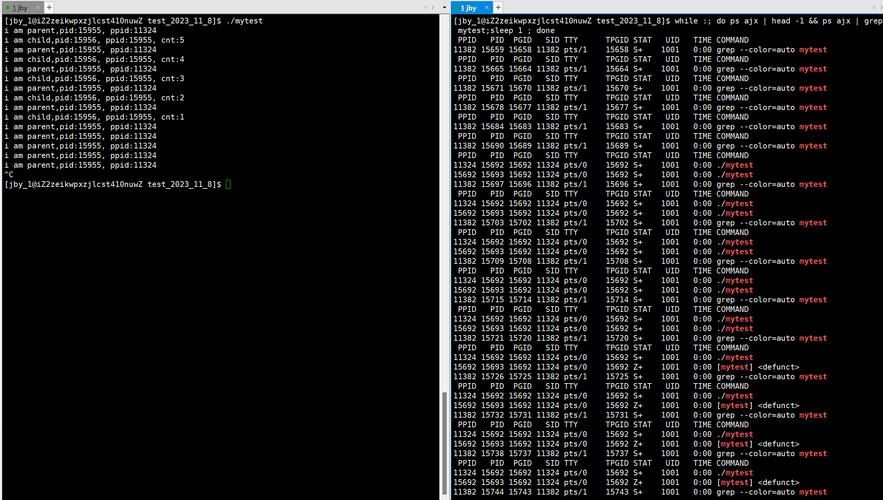883x500 pixels.
Task: Place cursor at left terminal's final prompt
Action: tap(229, 185)
